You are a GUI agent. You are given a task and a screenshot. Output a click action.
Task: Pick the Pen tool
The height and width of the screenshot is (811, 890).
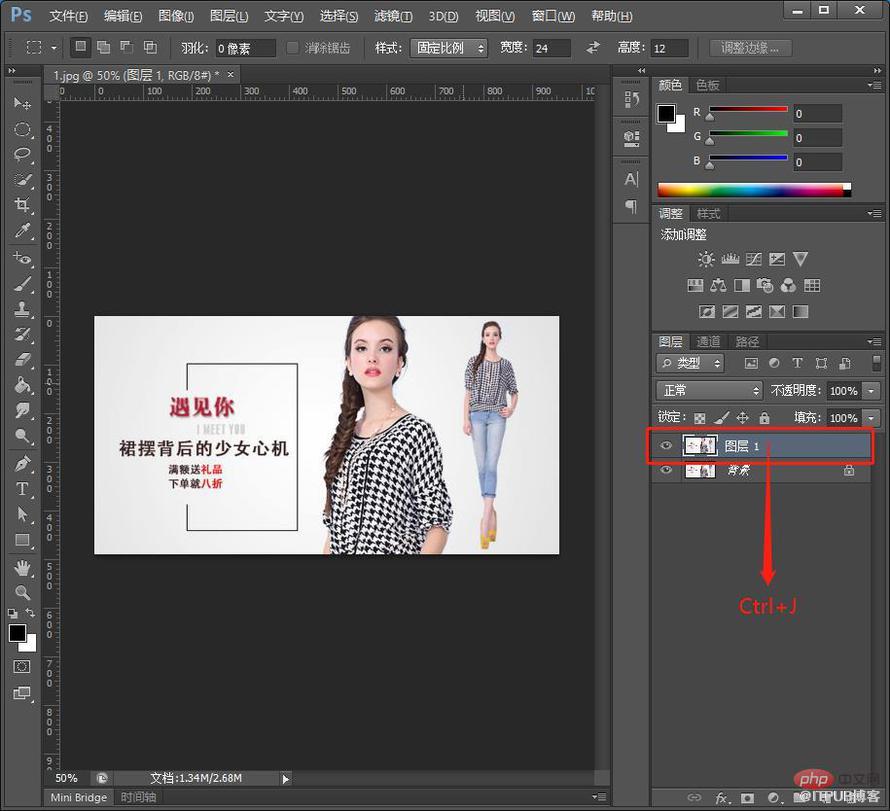pyautogui.click(x=22, y=463)
